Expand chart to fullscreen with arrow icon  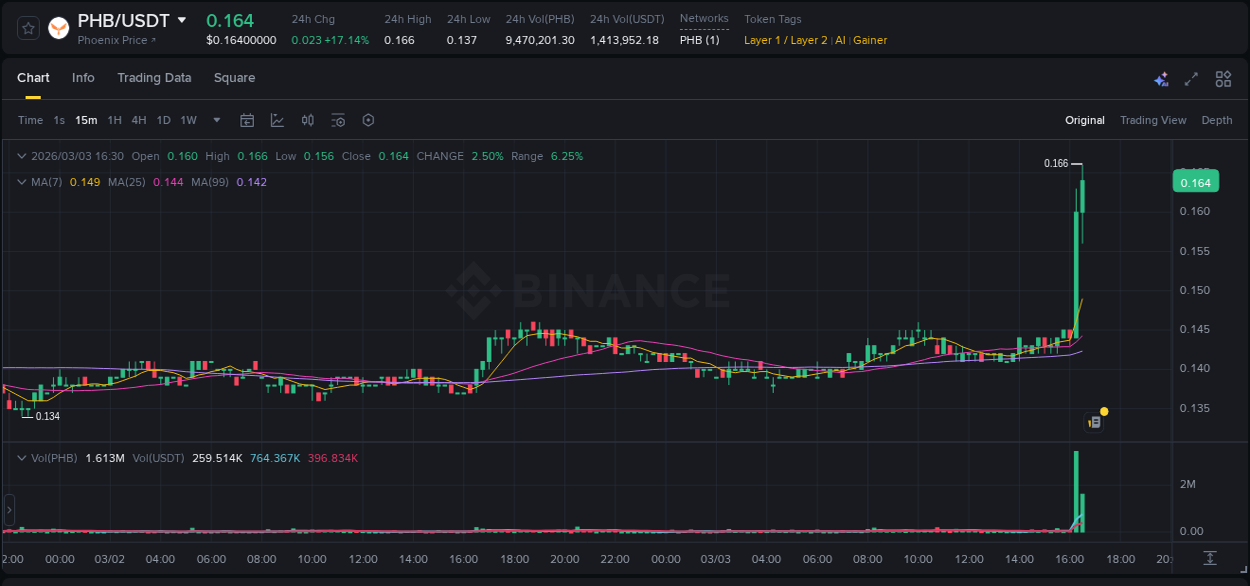(x=1191, y=78)
